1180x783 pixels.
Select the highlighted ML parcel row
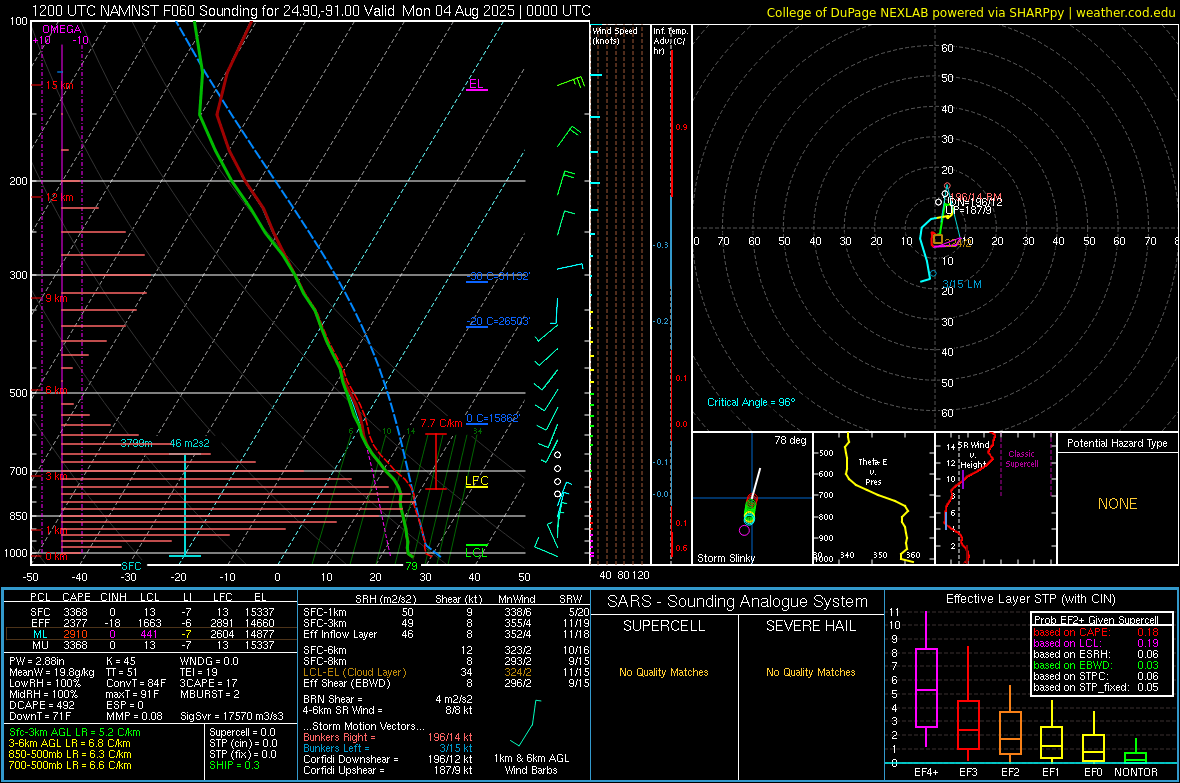point(151,635)
